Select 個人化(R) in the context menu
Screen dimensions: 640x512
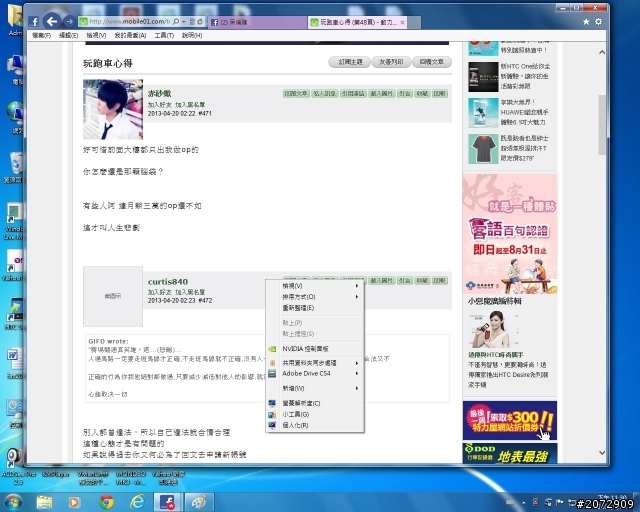(x=314, y=425)
